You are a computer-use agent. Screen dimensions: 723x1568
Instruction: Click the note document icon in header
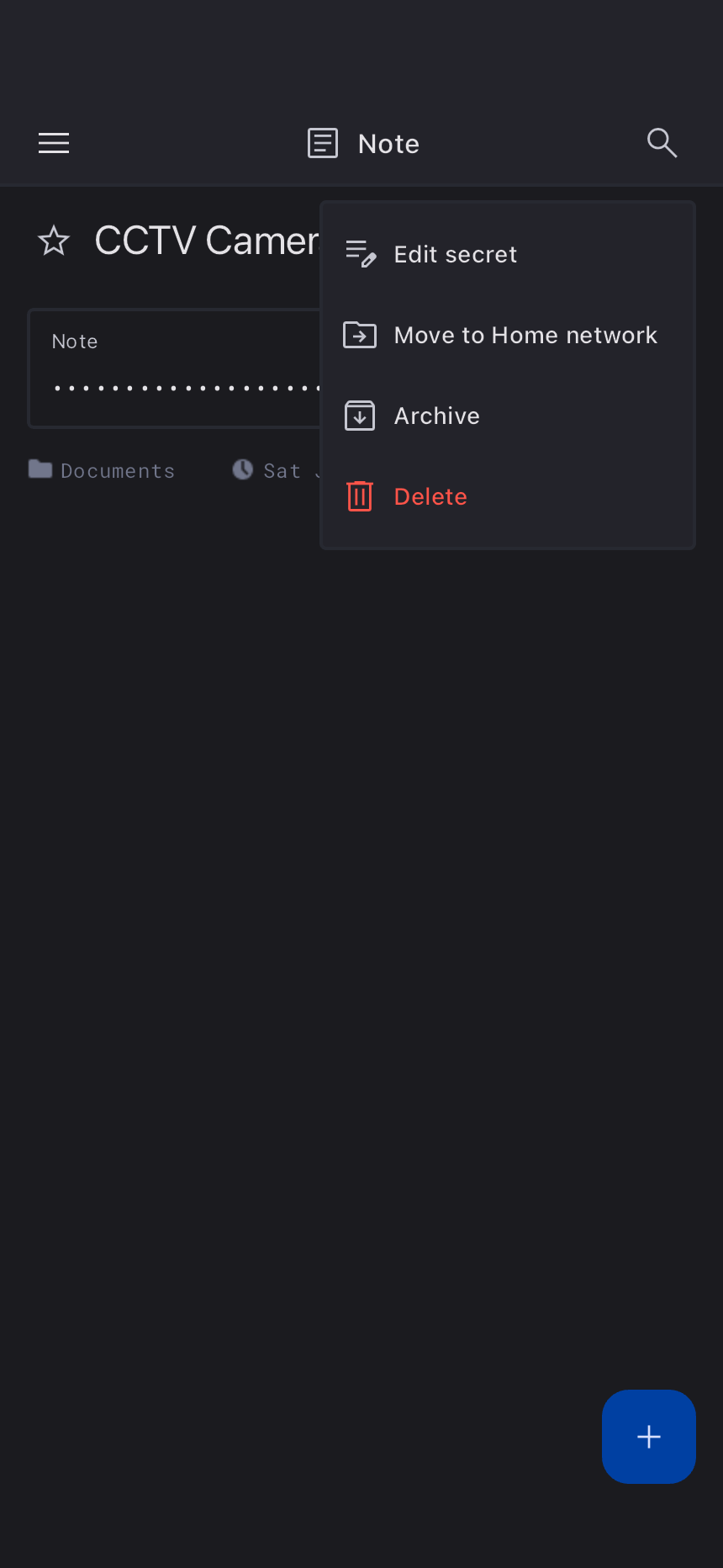point(323,143)
